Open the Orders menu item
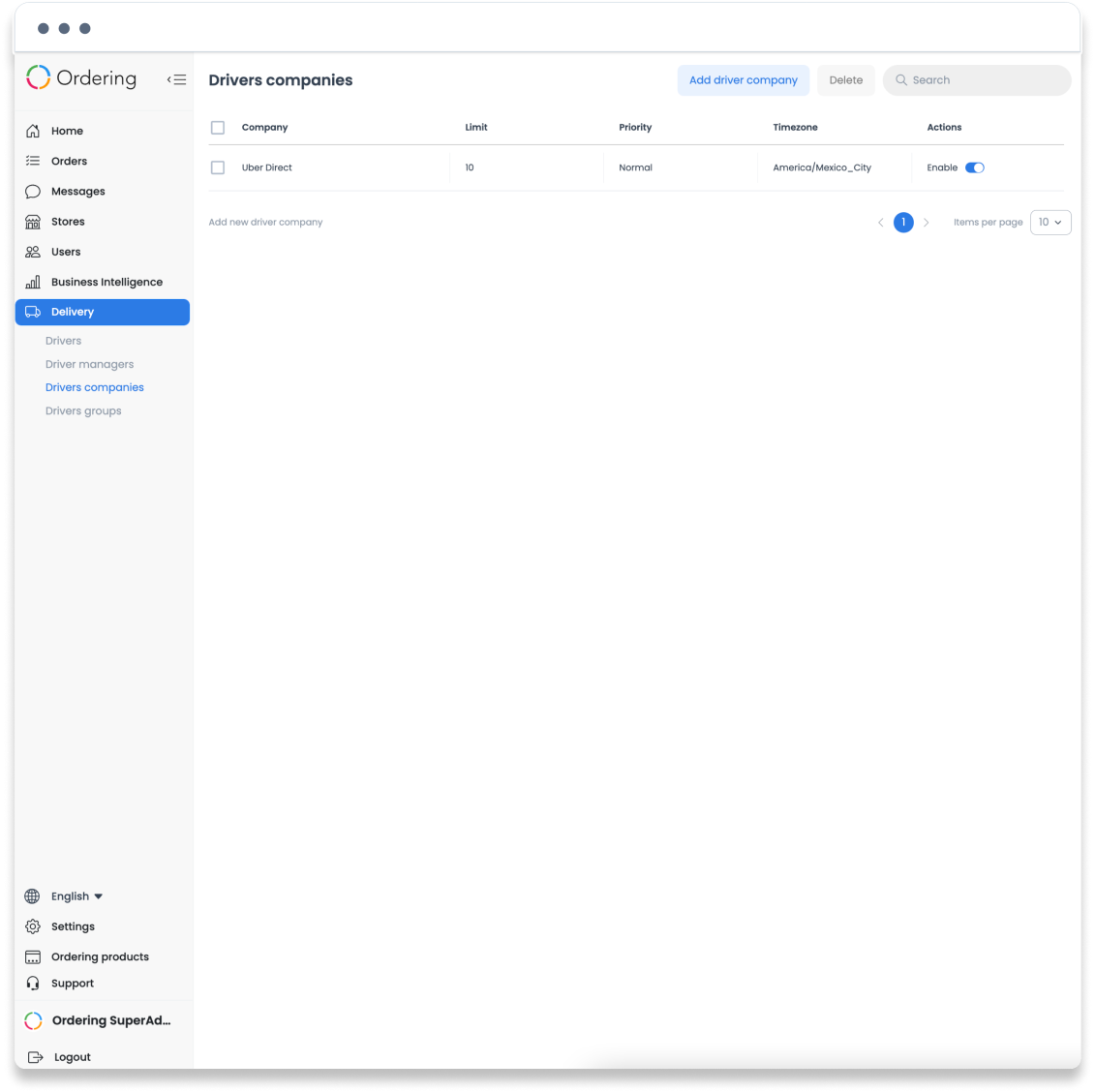Viewport: 1095px width, 1092px height. 102,161
